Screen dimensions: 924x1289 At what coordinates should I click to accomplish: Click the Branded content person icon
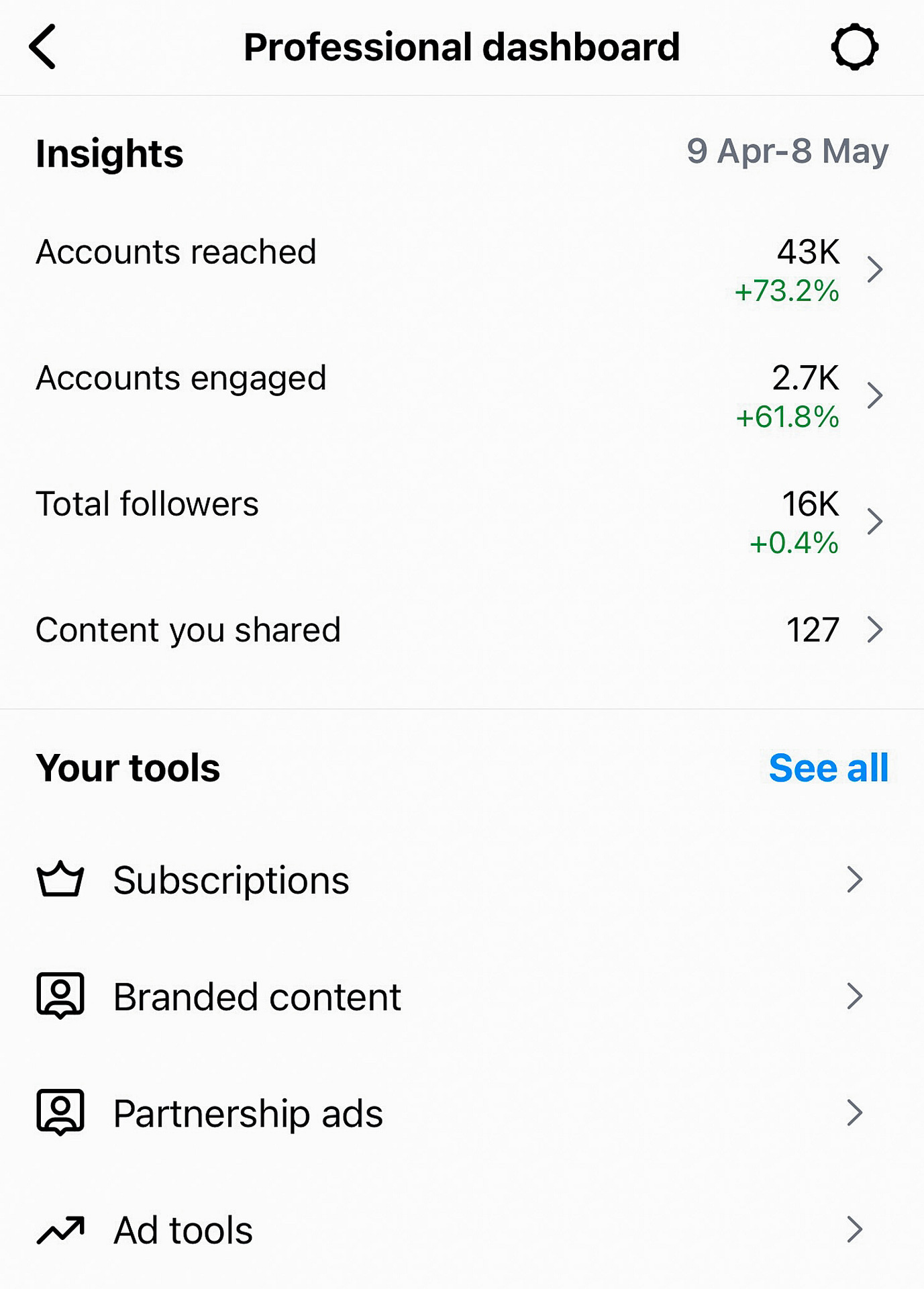60,996
